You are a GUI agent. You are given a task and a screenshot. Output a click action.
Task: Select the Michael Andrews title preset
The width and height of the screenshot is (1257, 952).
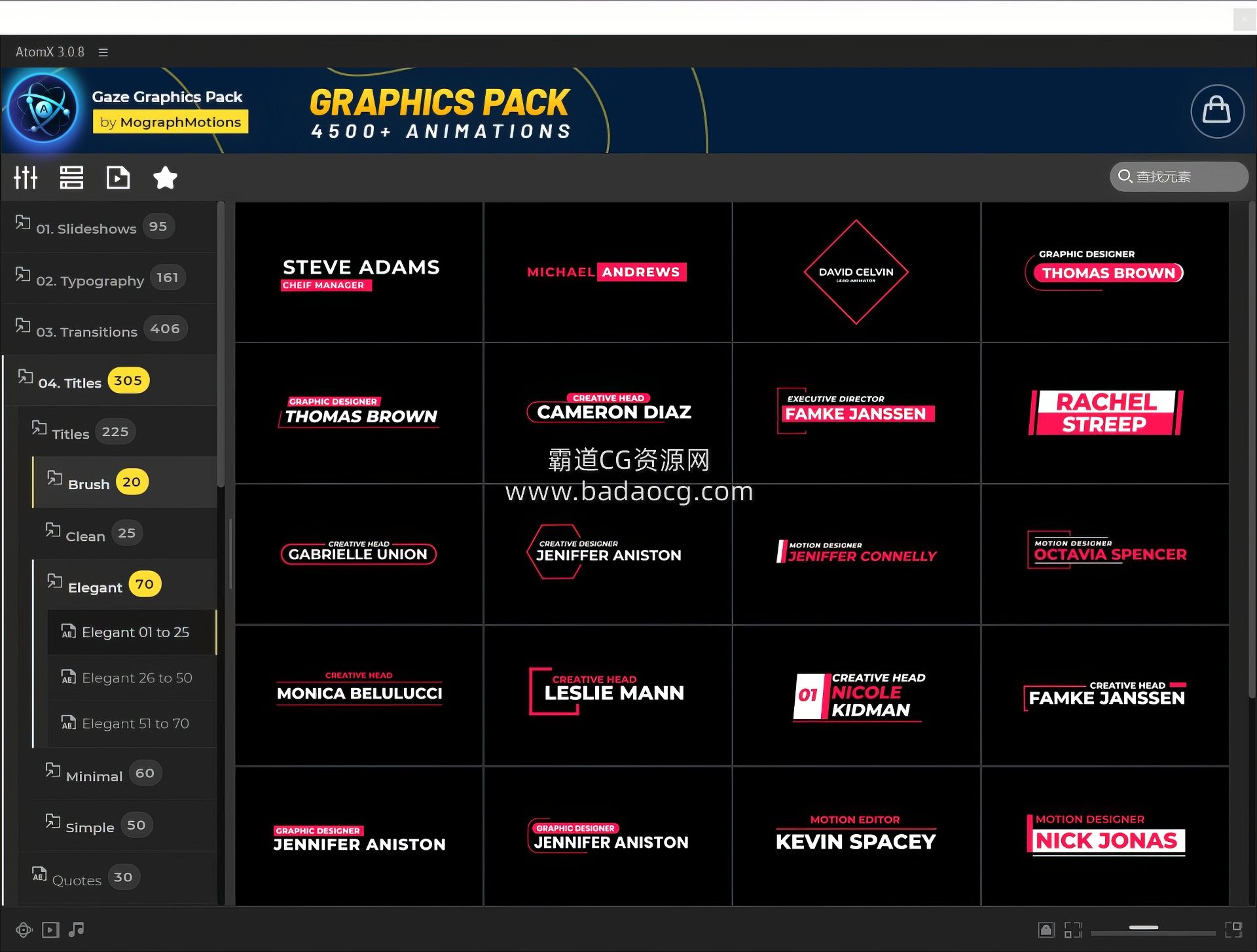(x=608, y=272)
